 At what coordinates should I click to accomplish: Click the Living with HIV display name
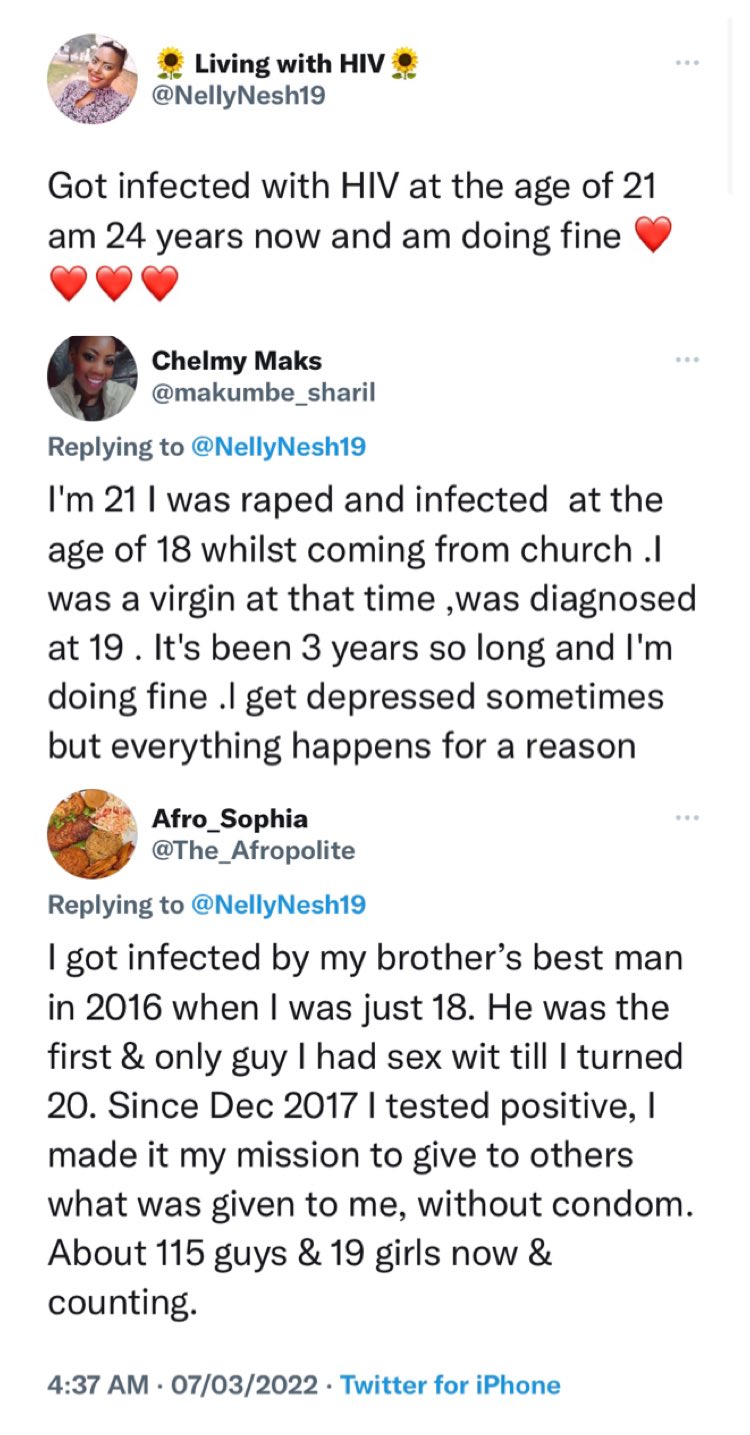287,65
